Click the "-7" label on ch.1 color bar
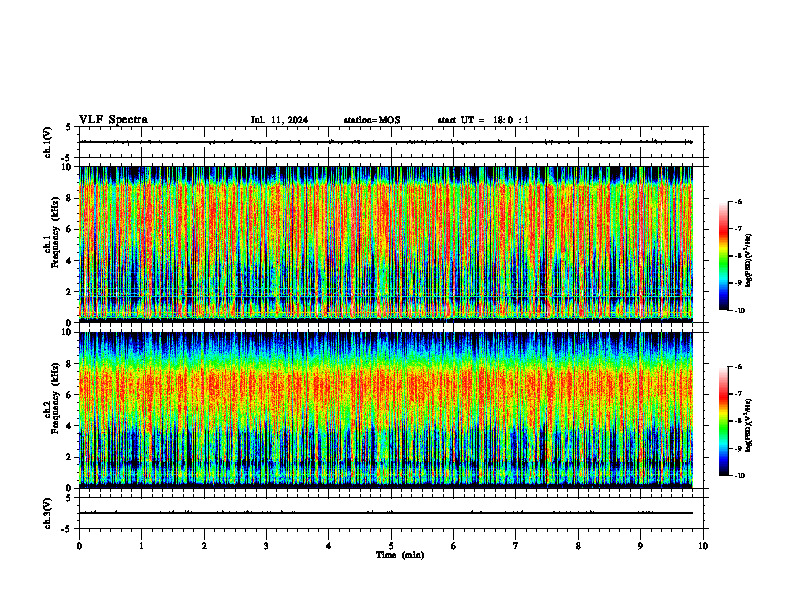 (739, 229)
